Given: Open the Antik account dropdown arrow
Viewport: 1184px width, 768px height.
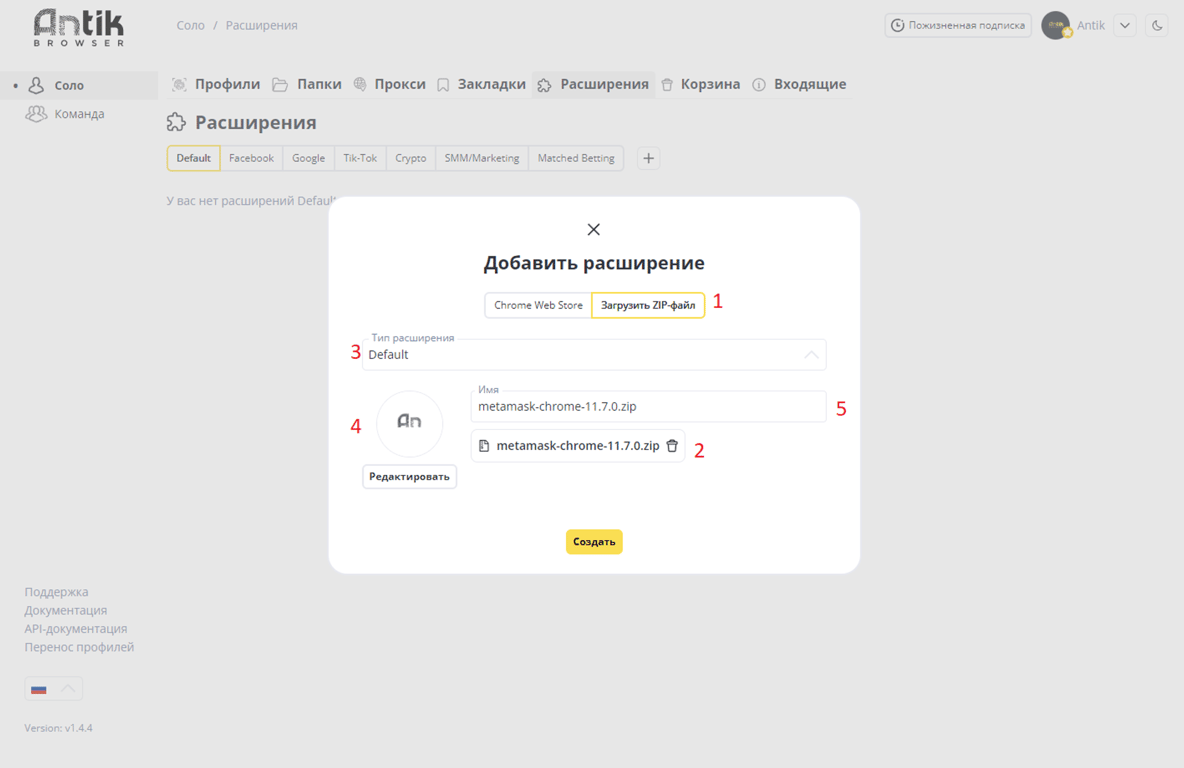Looking at the screenshot, I should 1124,26.
